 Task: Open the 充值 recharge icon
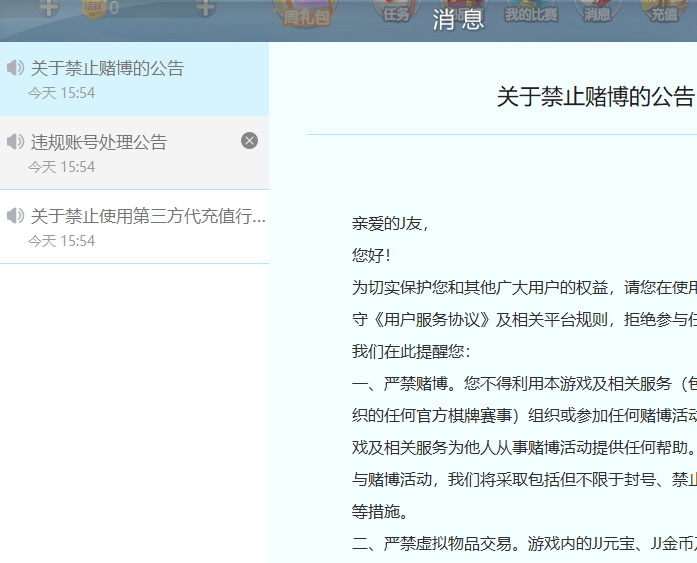tap(664, 10)
